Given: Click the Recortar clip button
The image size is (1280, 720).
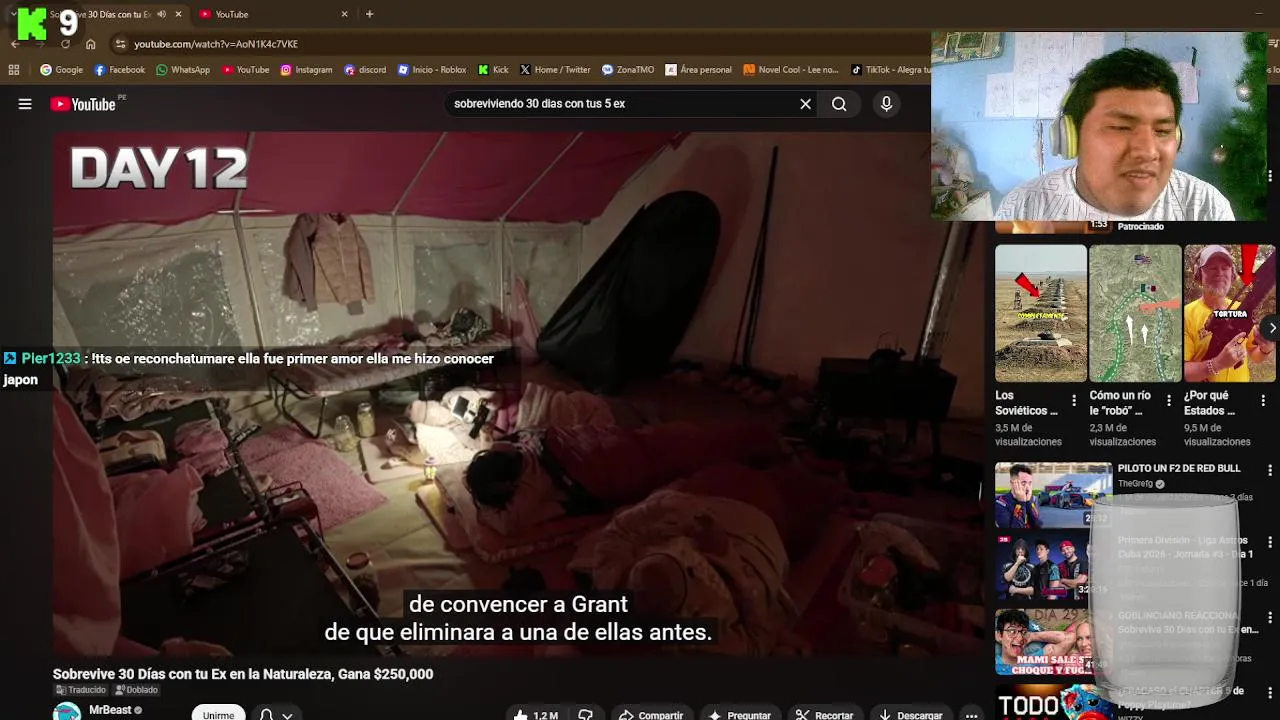Looking at the screenshot, I should point(825,715).
